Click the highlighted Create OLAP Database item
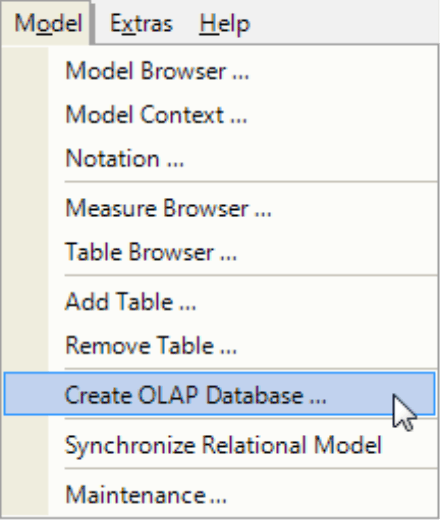 pyautogui.click(x=219, y=394)
